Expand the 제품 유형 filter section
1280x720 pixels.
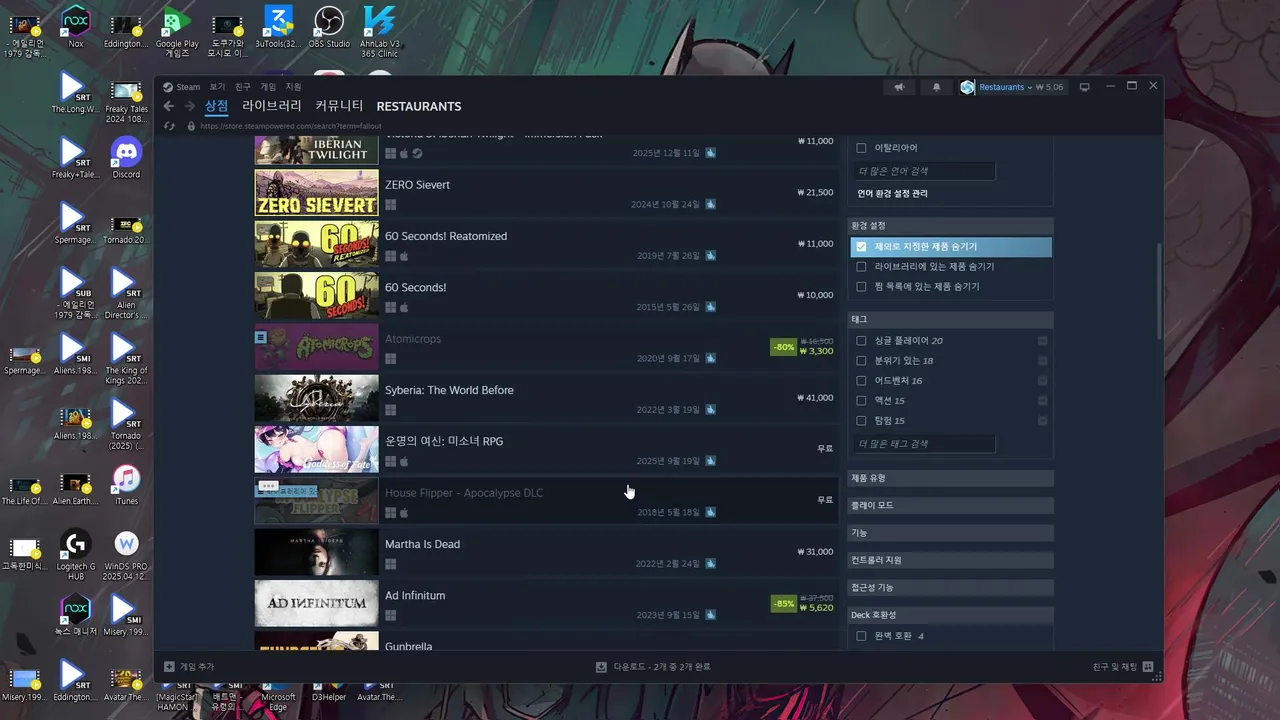pyautogui.click(x=950, y=478)
